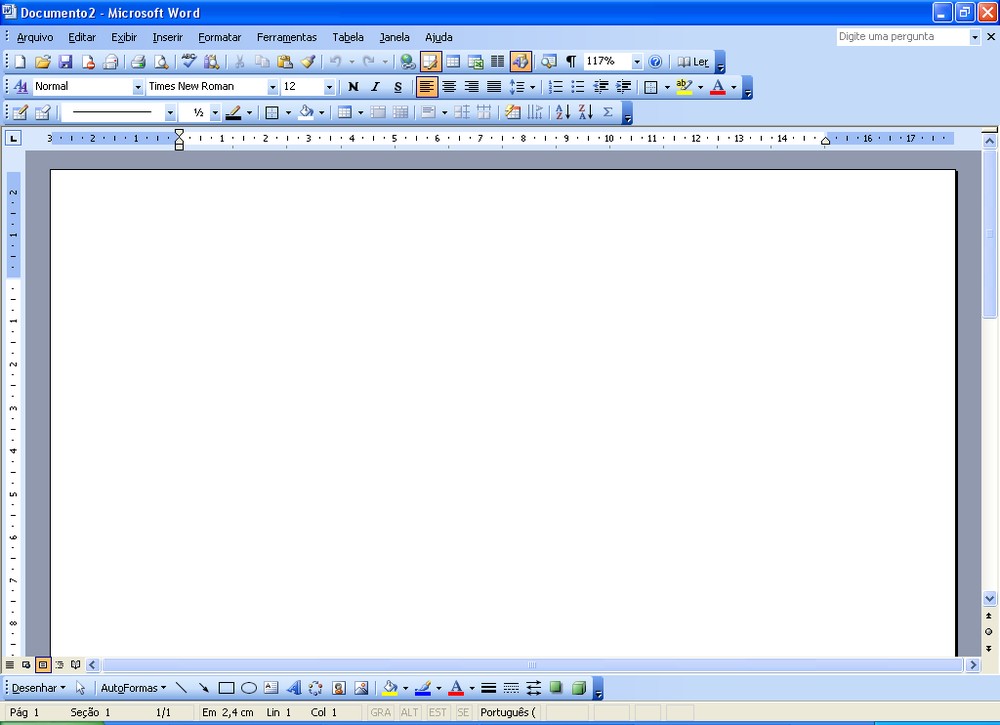The width and height of the screenshot is (1000, 725).
Task: Open the Times New Roman font dropdown
Action: pos(273,87)
